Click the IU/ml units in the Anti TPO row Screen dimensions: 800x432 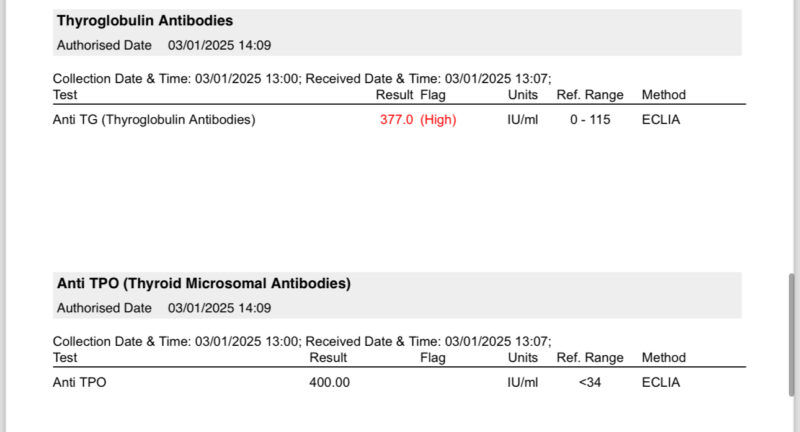(x=523, y=383)
